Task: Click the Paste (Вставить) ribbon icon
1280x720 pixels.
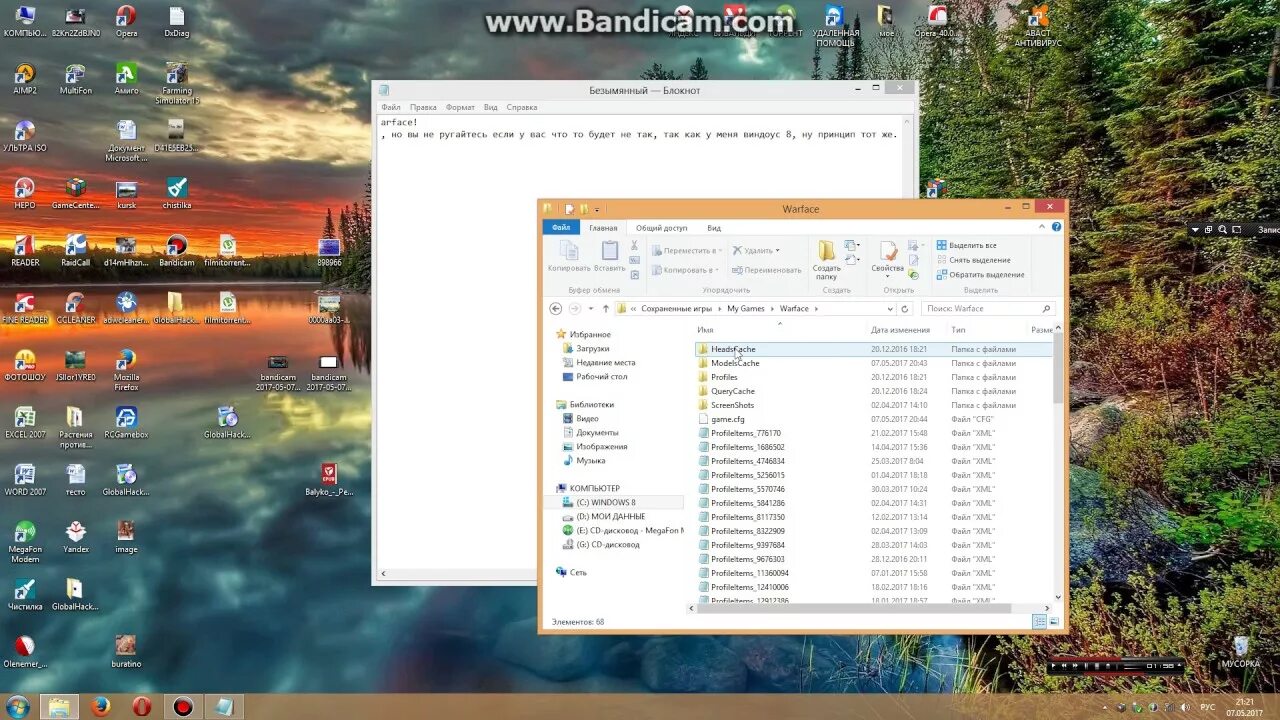Action: pos(609,257)
